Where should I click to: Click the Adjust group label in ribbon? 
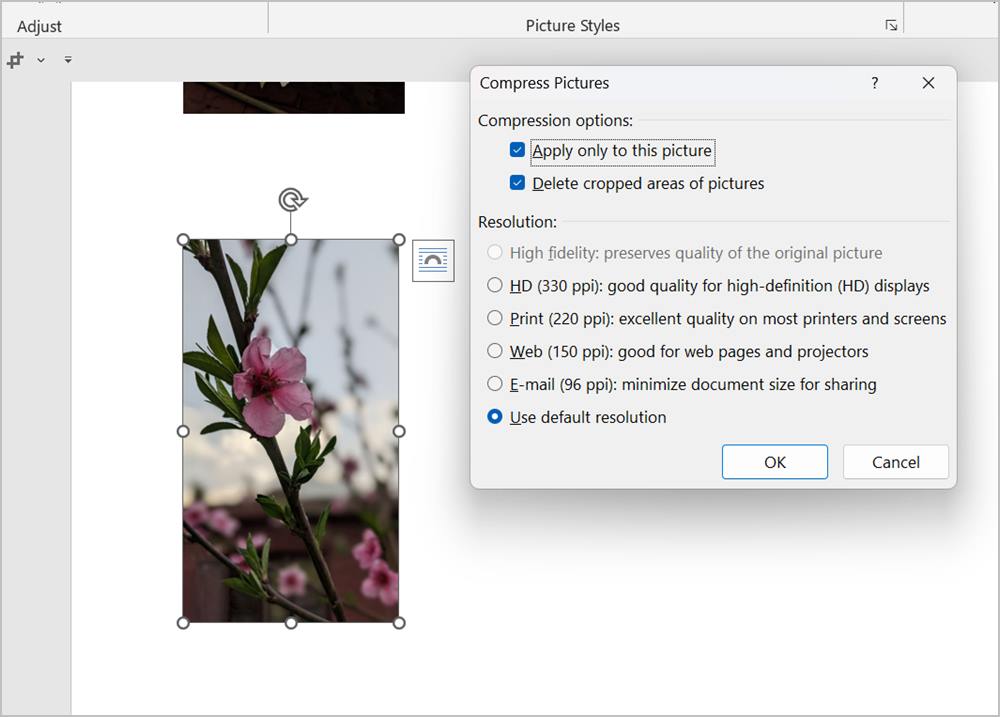pyautogui.click(x=40, y=26)
